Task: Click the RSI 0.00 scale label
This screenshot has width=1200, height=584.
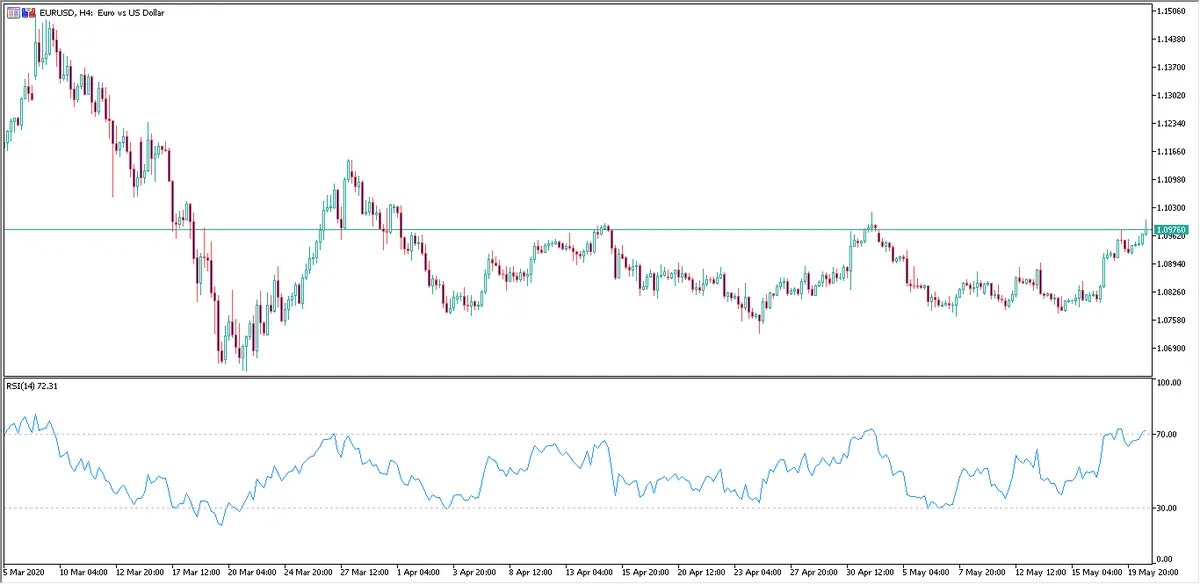Action: 1164,558
